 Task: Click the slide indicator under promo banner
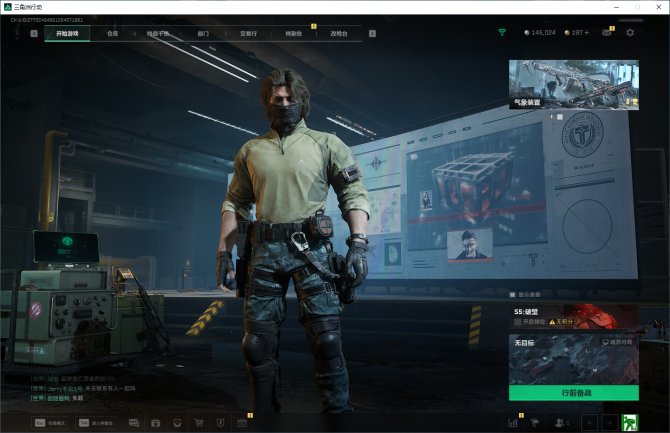tap(559, 116)
